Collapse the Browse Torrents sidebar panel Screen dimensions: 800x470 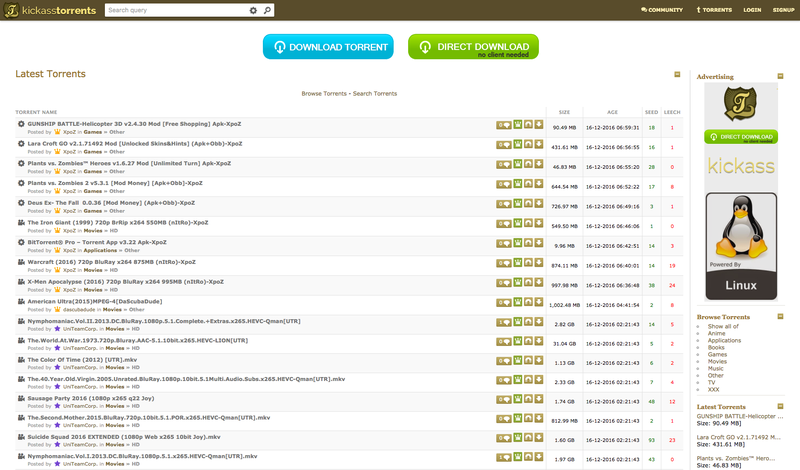coord(780,316)
